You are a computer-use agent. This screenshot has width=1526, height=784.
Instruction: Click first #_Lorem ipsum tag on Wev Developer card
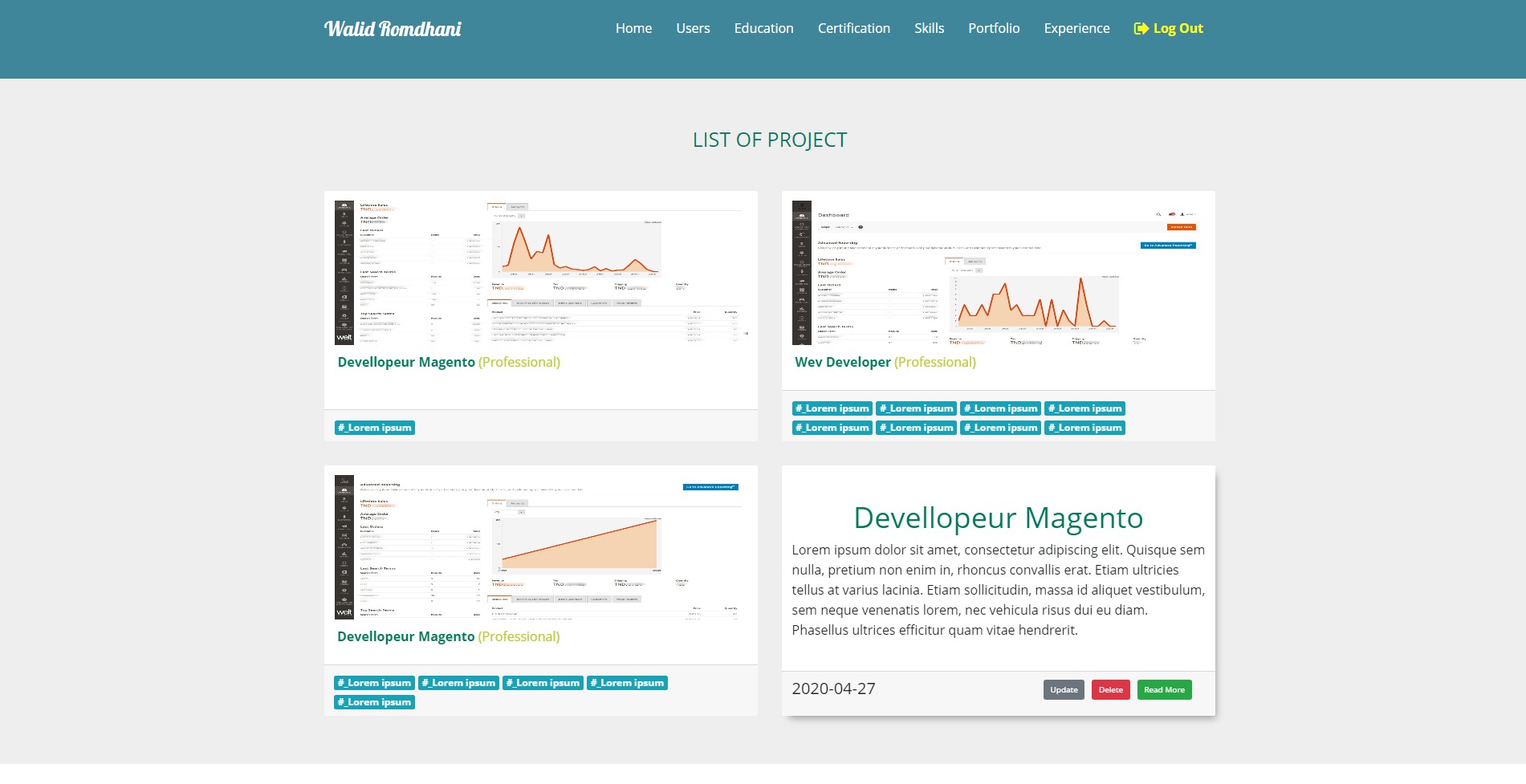click(832, 408)
